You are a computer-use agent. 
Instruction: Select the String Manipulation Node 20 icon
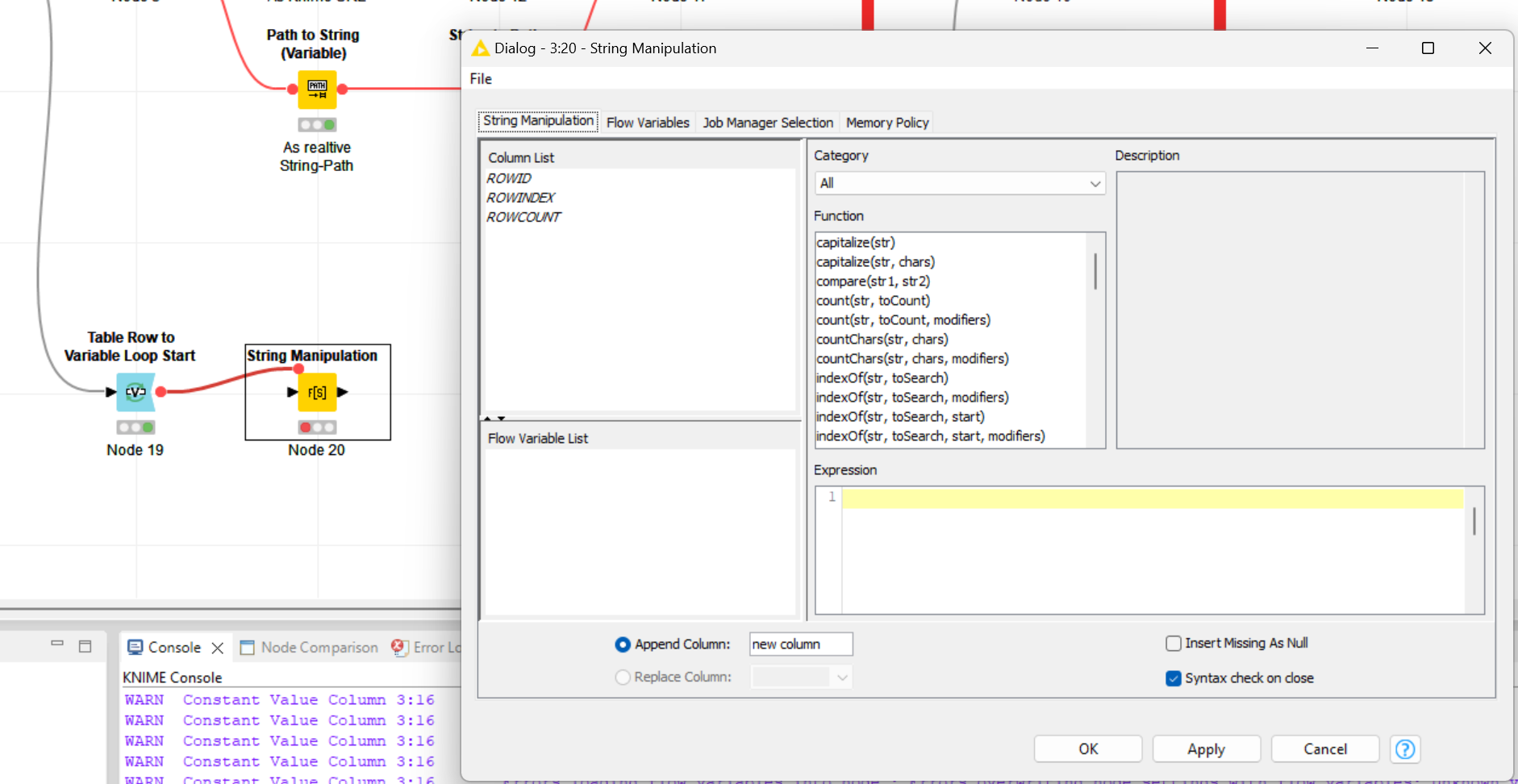[x=317, y=392]
